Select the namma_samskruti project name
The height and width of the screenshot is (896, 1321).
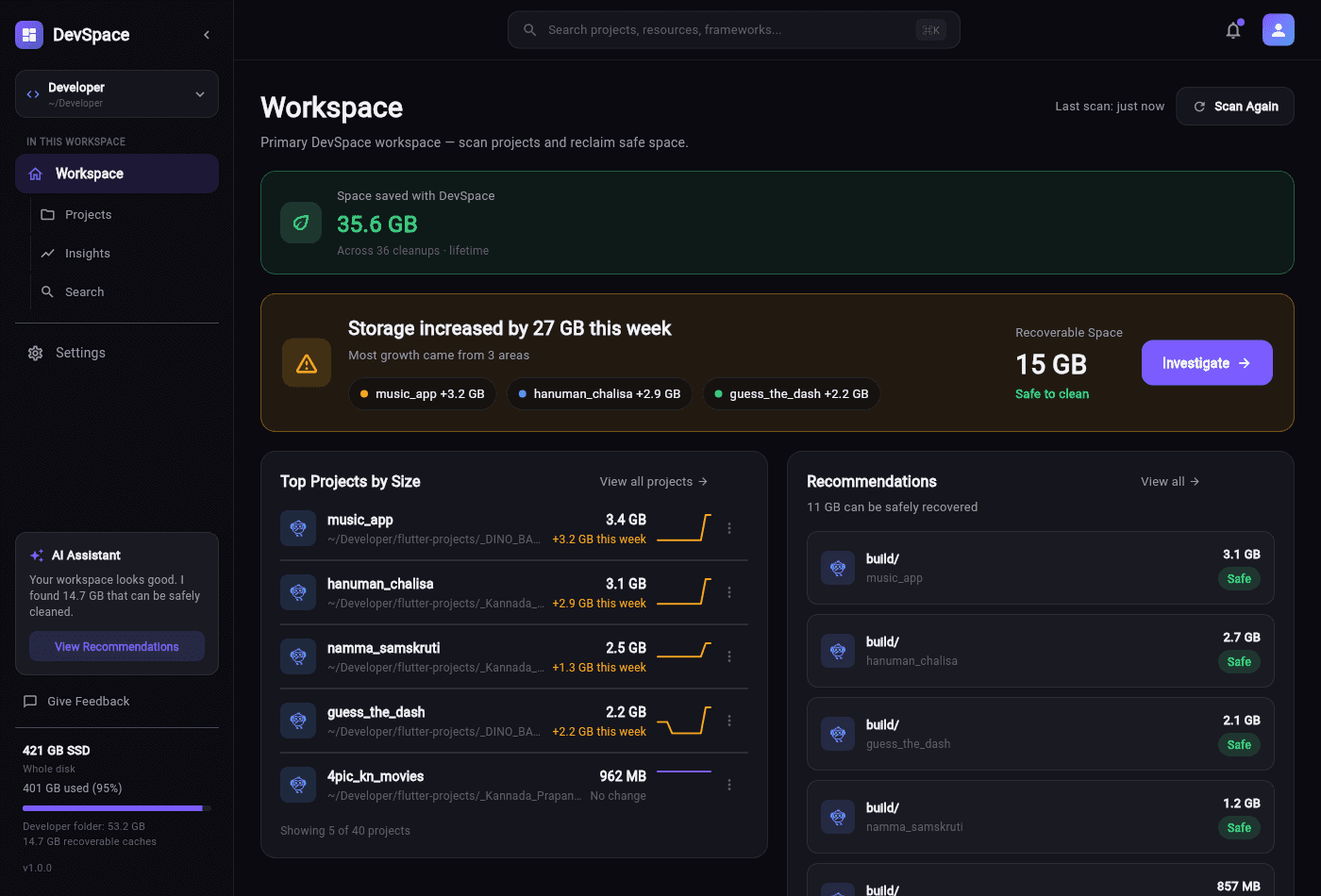point(384,648)
